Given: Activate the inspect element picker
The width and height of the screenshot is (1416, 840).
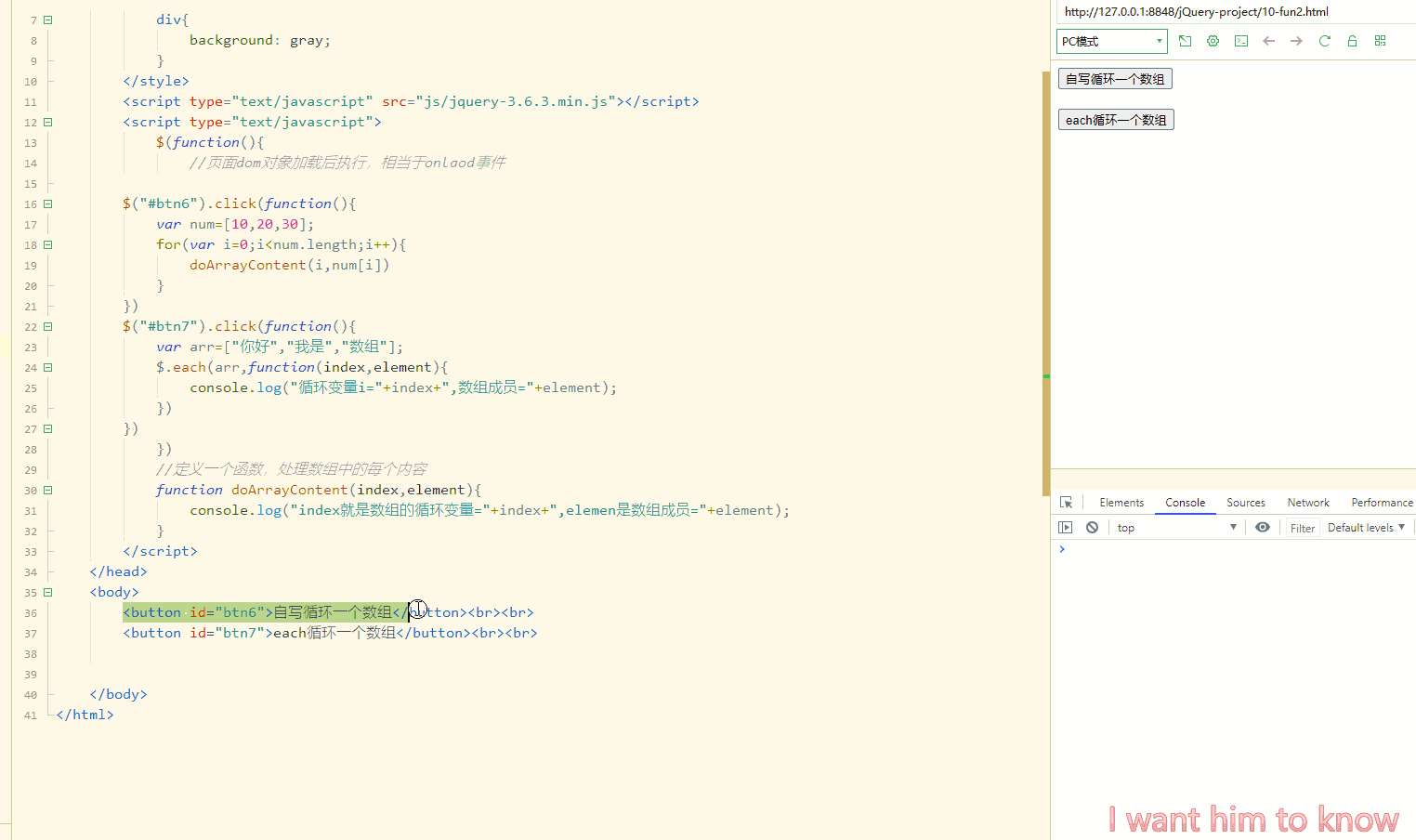Looking at the screenshot, I should pos(1066,503).
